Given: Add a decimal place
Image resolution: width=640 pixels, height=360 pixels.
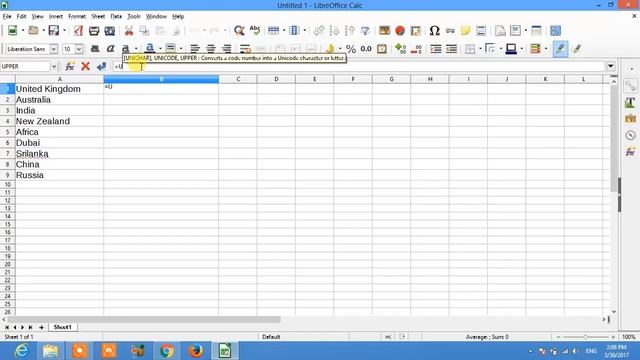Looking at the screenshot, I should pos(401,49).
